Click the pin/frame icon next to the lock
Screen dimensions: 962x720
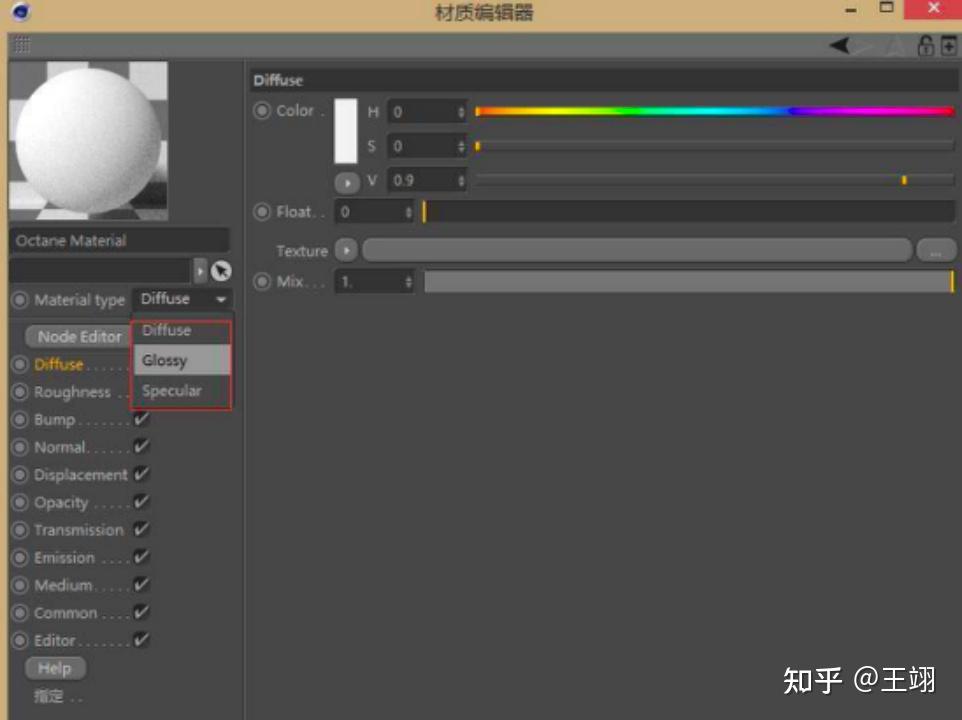[x=948, y=44]
